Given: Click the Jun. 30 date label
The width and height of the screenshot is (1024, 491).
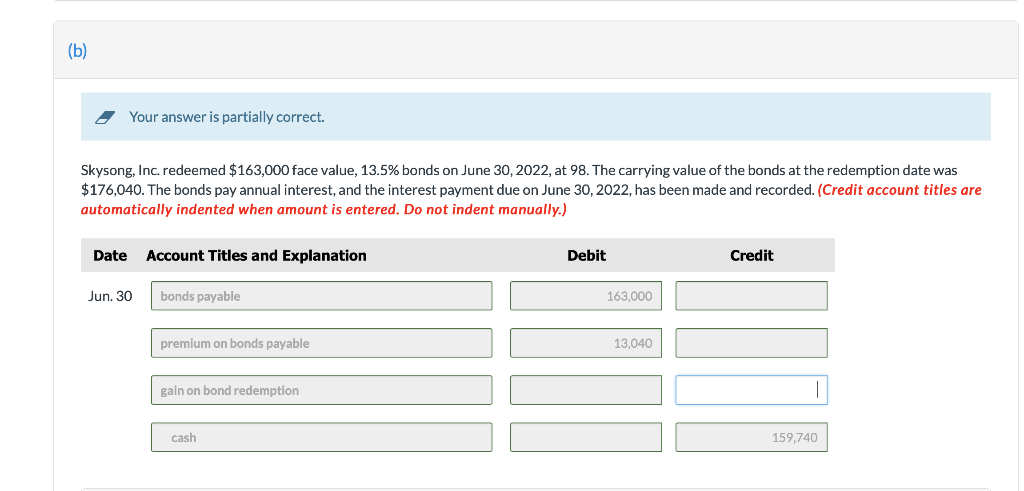Looking at the screenshot, I should click(110, 296).
